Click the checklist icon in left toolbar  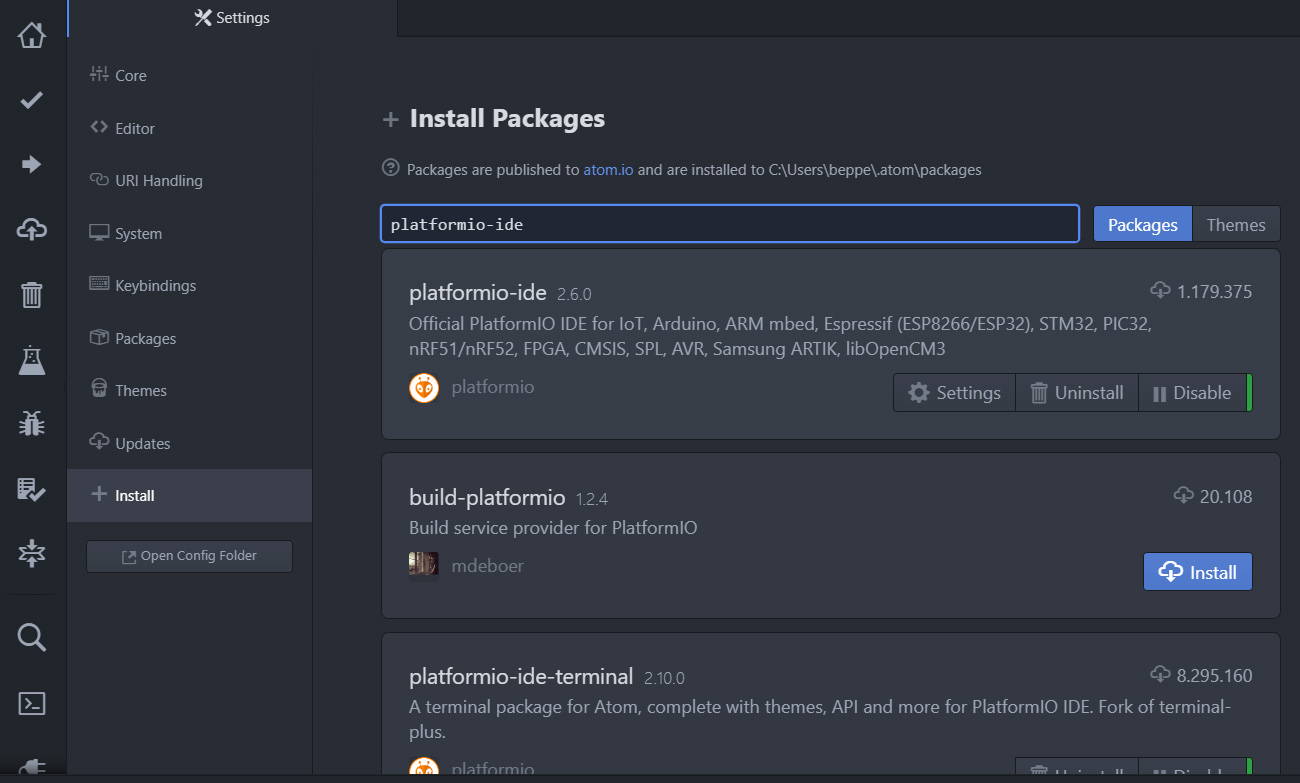click(x=32, y=489)
